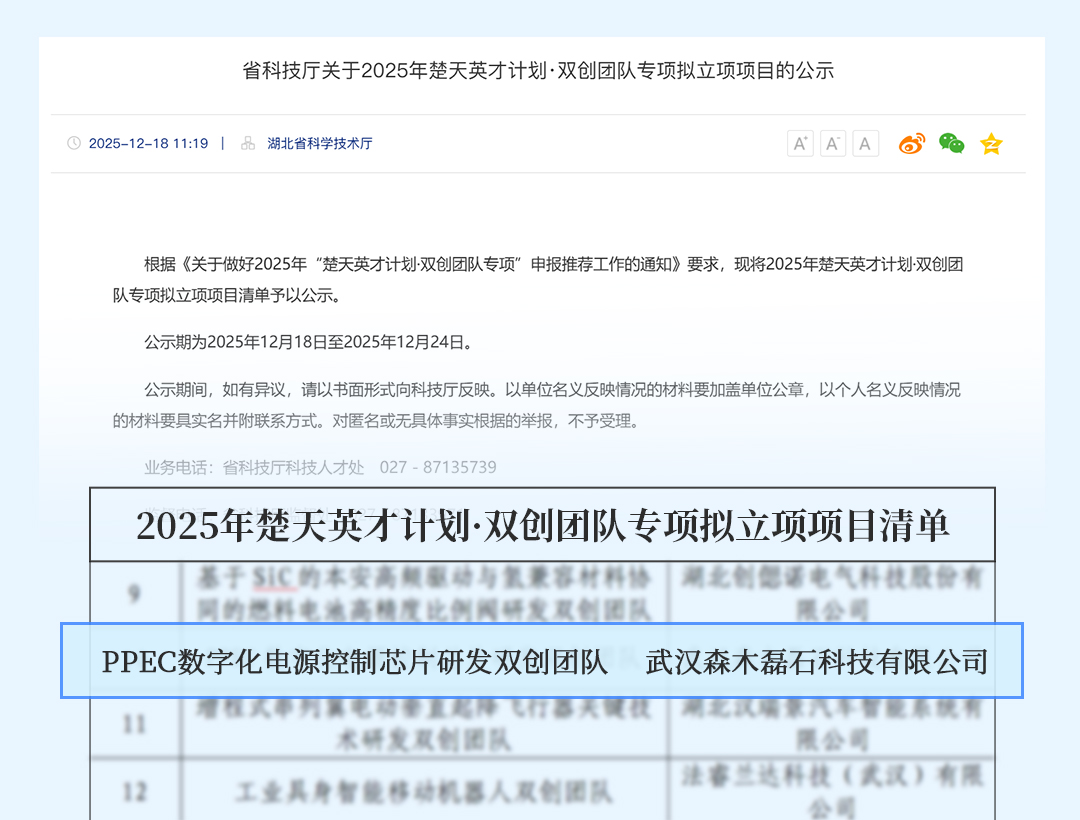Viewport: 1080px width, 820px height.
Task: Click the clock icon beside the publish date
Action: click(74, 143)
